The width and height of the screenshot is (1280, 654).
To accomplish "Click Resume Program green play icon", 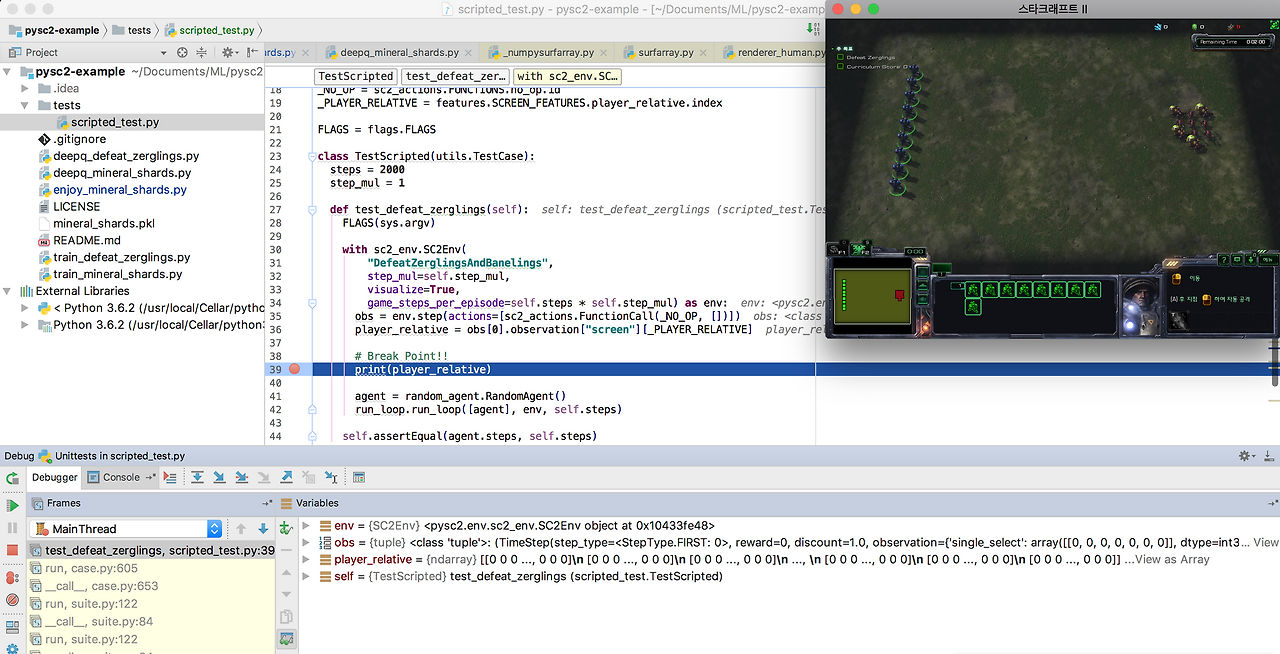I will pyautogui.click(x=12, y=506).
